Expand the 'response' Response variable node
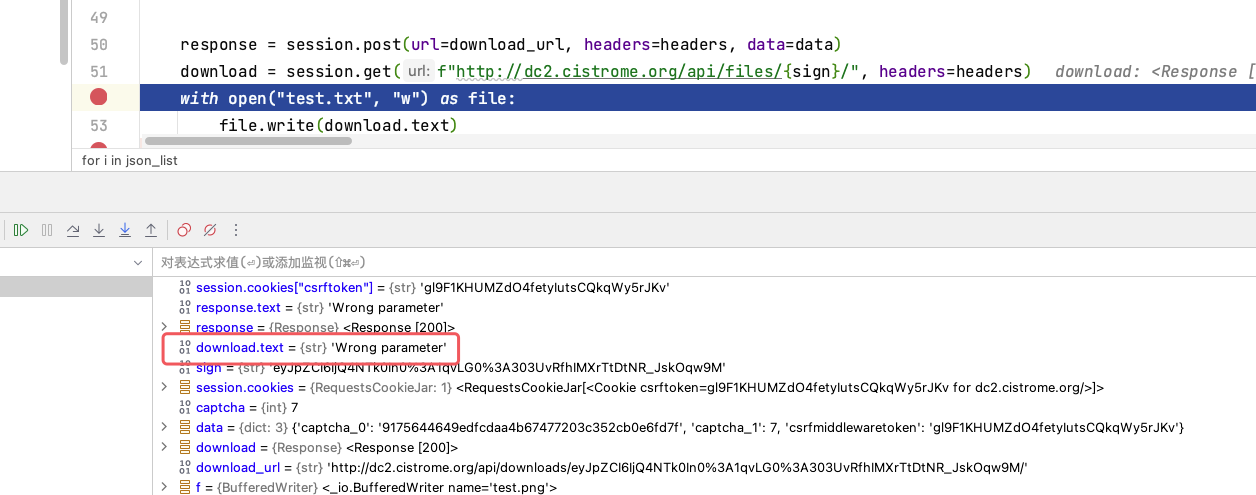The image size is (1256, 495). click(x=165, y=327)
